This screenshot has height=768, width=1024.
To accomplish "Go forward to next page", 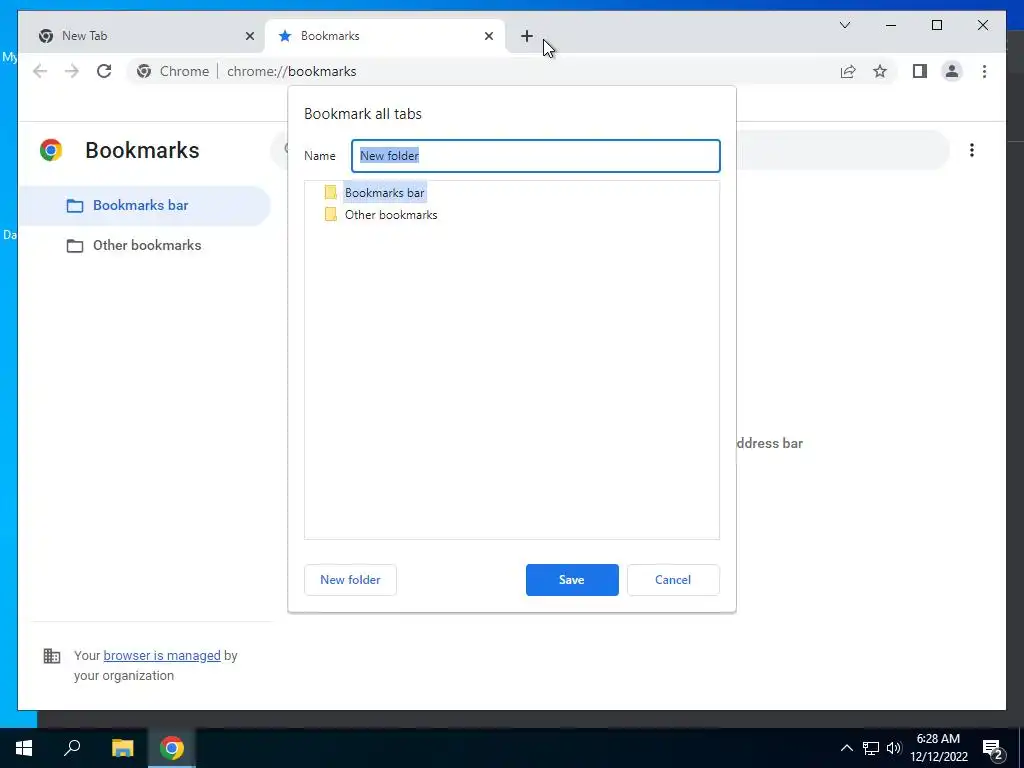I will [x=72, y=71].
